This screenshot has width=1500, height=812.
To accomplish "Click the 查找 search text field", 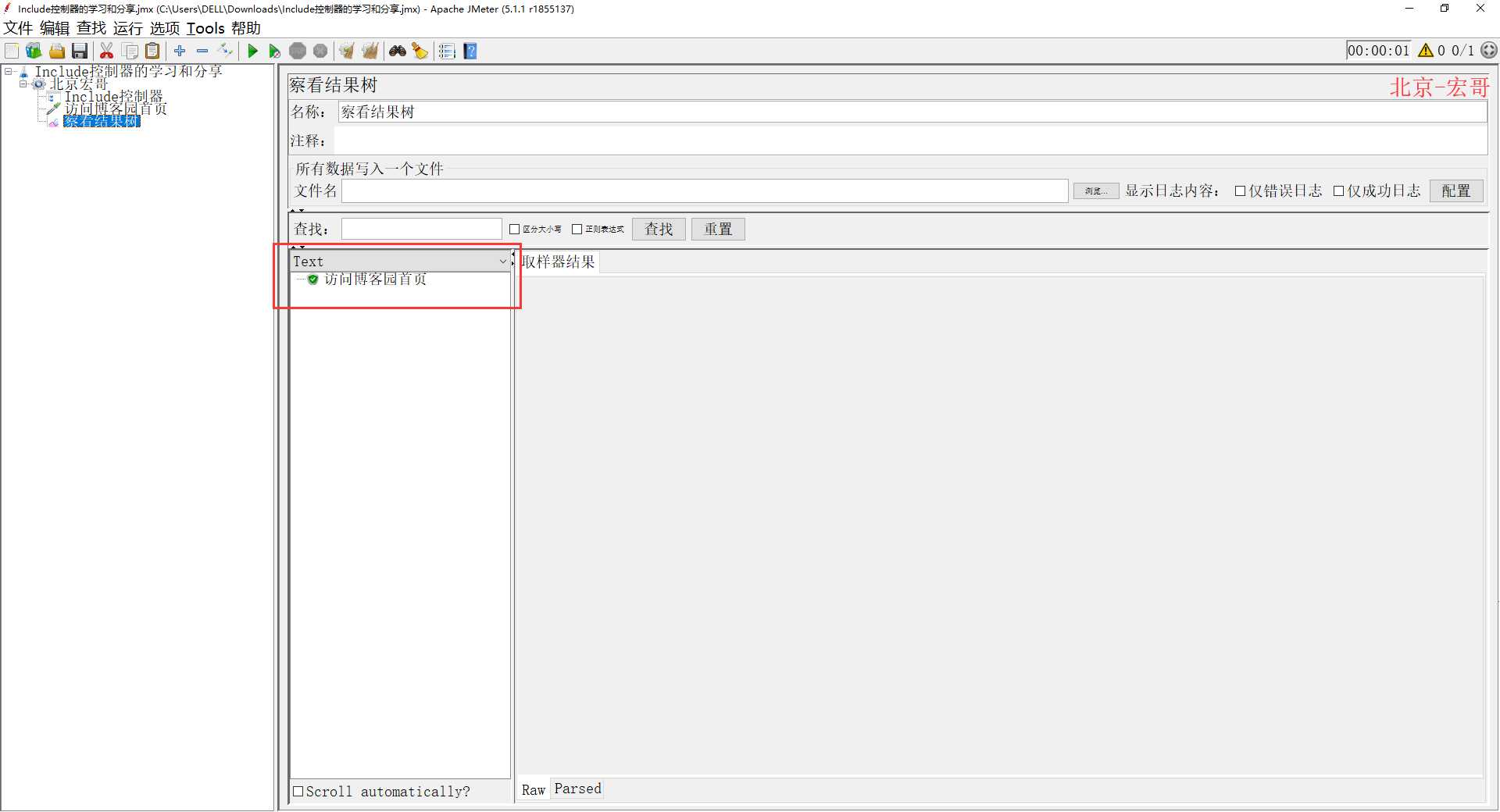I will 422,230.
